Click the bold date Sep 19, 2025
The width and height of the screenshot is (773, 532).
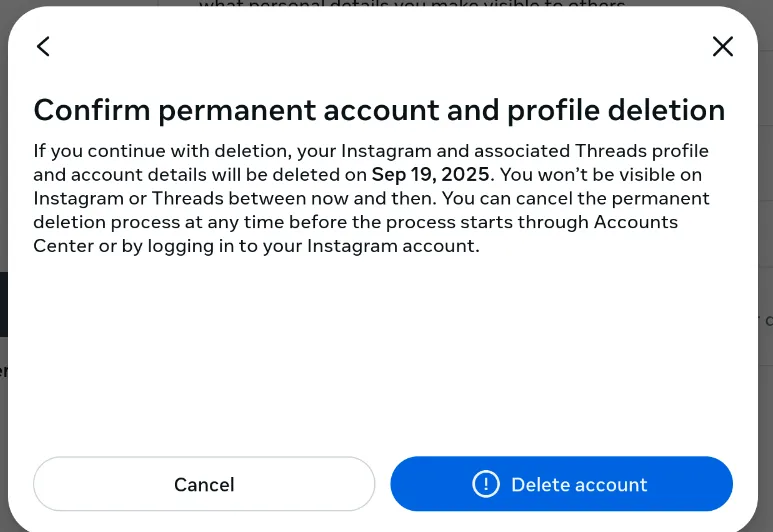[430, 175]
